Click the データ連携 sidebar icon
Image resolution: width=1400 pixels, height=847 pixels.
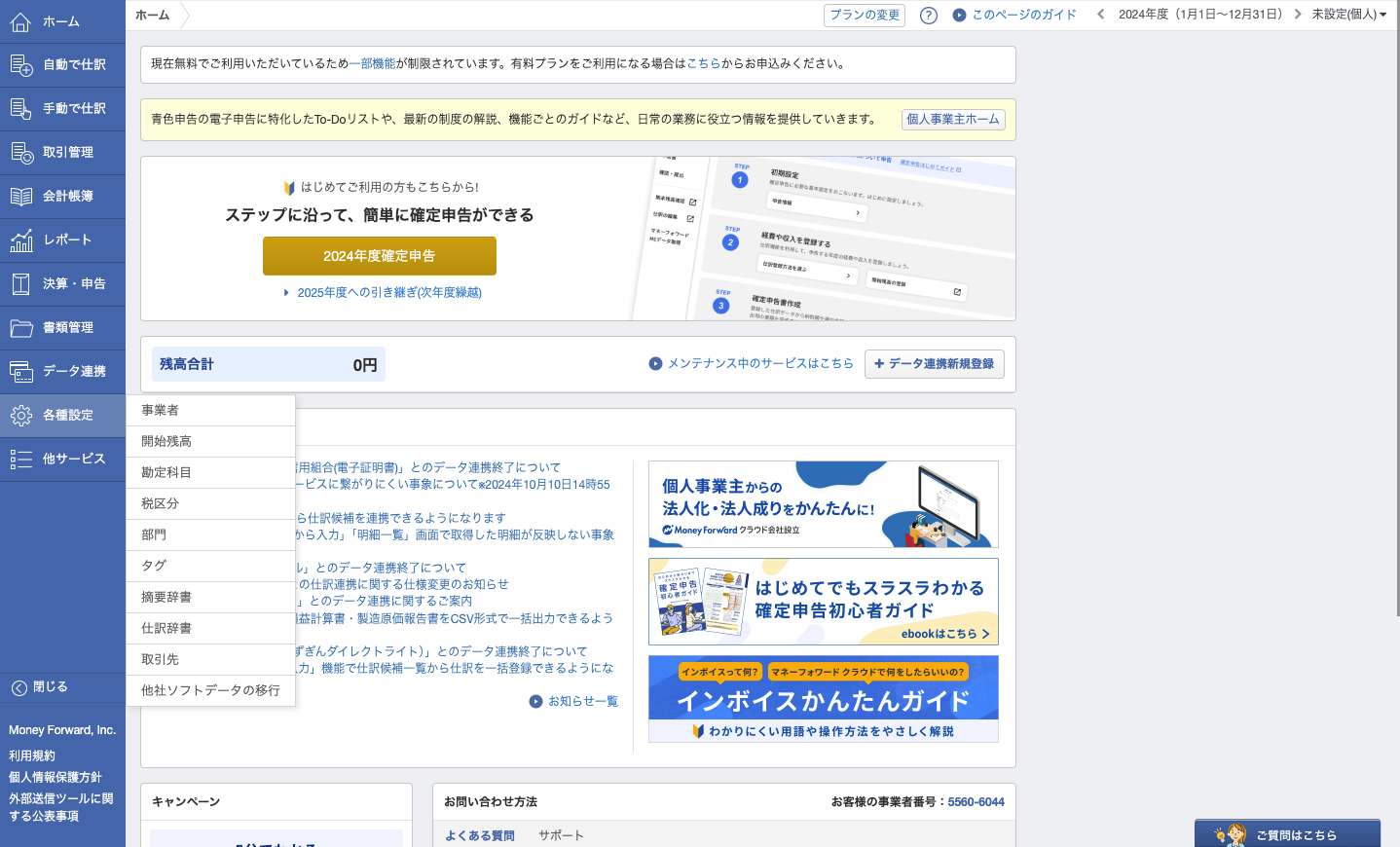[20, 372]
